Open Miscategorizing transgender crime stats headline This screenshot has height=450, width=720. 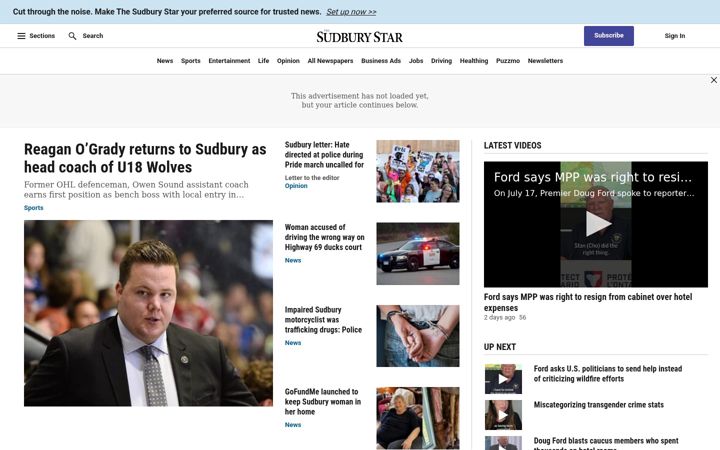point(598,405)
